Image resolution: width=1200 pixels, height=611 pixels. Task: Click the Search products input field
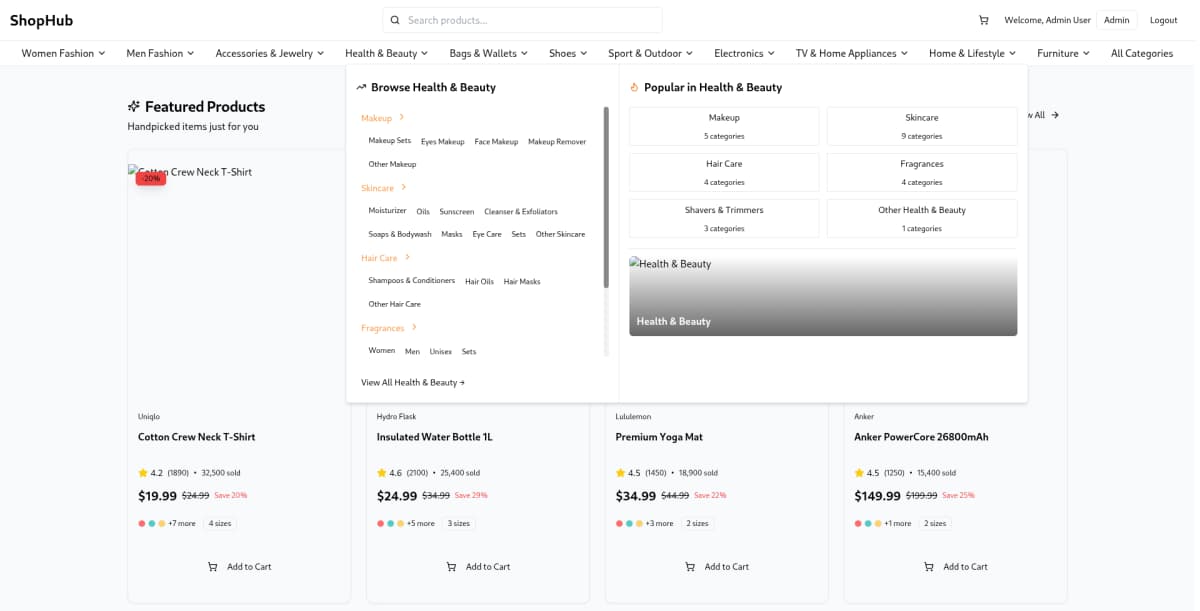tap(521, 19)
